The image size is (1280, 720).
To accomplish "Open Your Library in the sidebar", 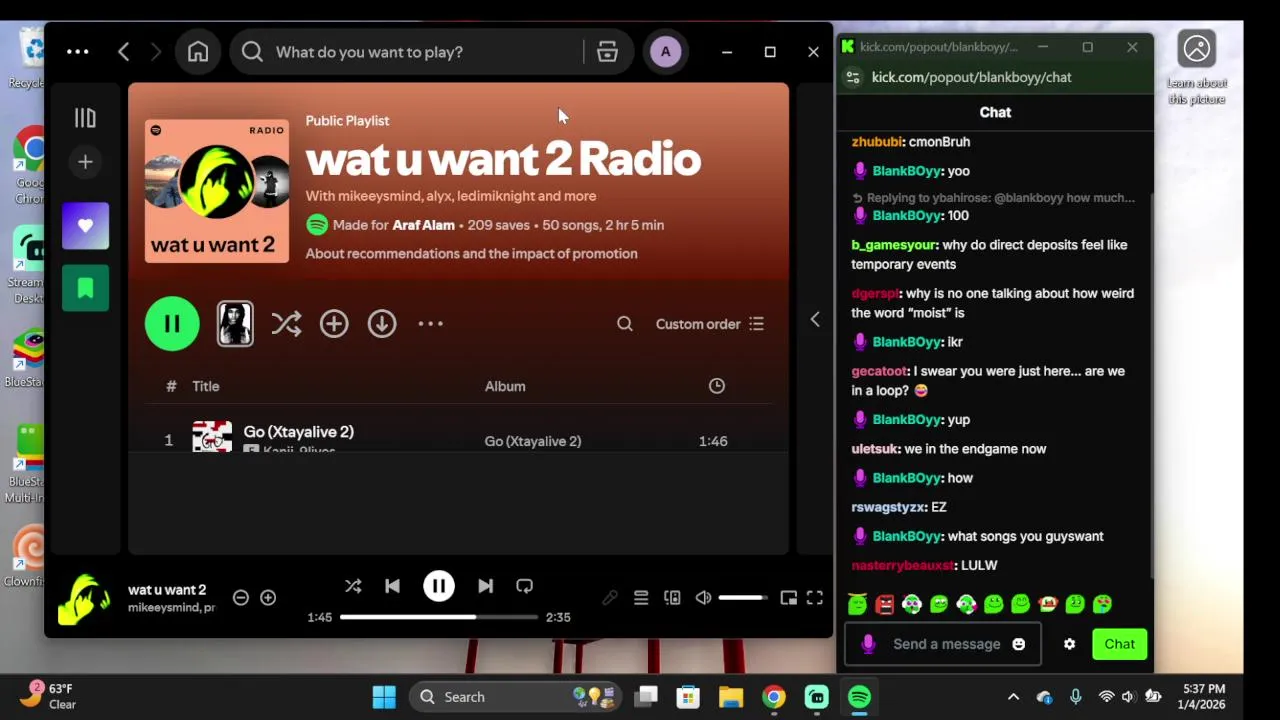I will pos(85,118).
